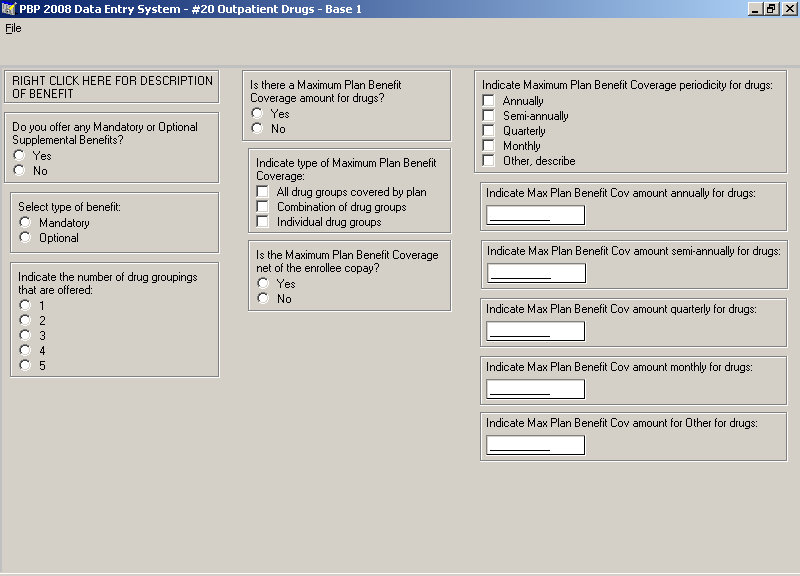
Task: Check Monthly periodicity checkbox
Action: [x=489, y=145]
